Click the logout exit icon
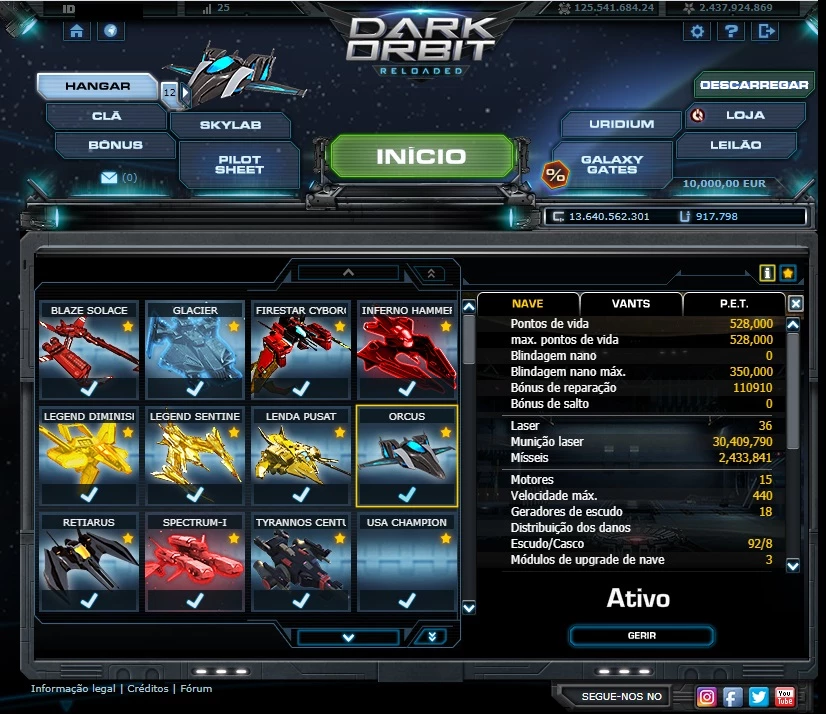 [x=765, y=32]
